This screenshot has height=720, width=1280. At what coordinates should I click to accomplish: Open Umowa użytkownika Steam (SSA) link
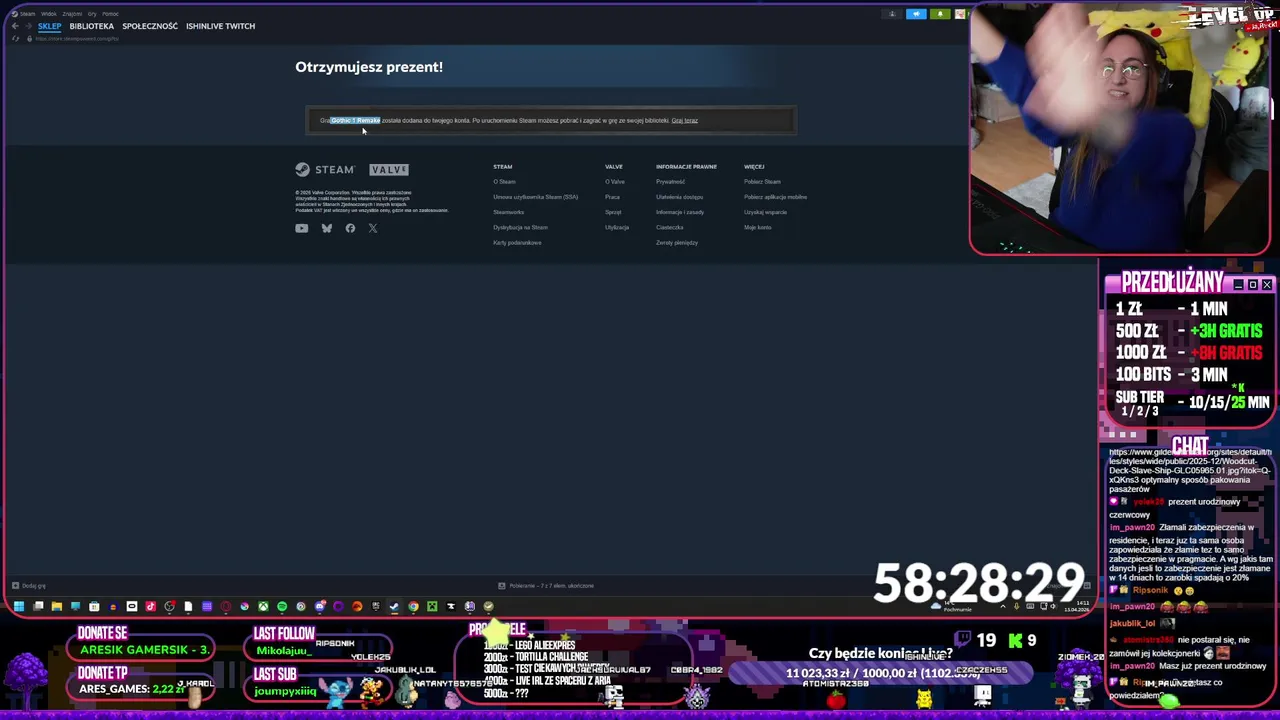pos(535,197)
